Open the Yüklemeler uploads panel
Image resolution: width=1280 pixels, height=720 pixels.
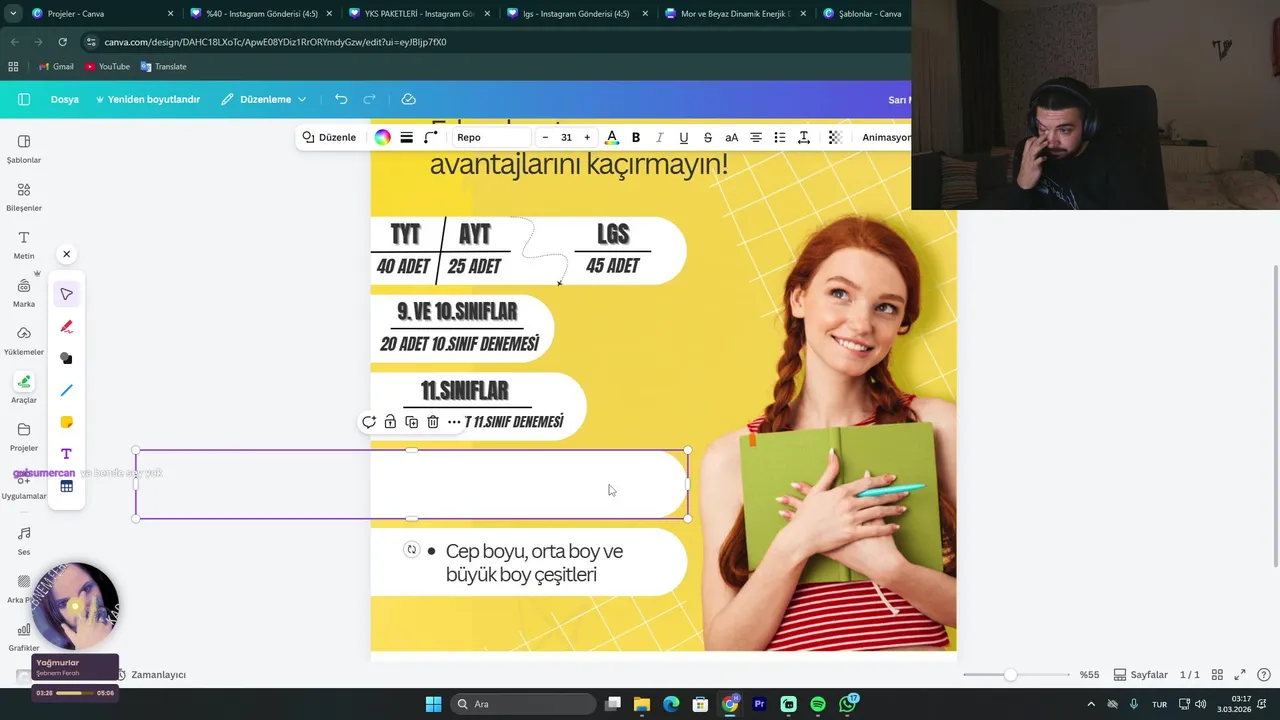[x=24, y=340]
